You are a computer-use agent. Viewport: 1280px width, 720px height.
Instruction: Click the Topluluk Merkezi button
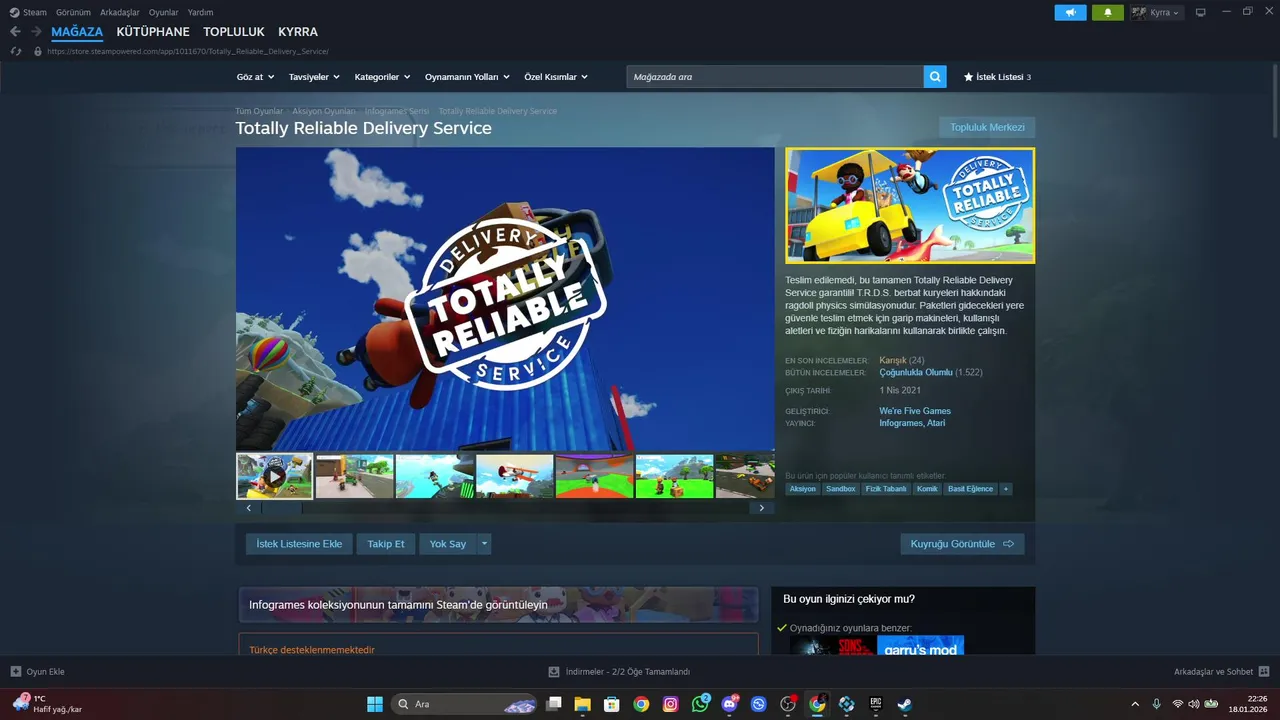(987, 127)
